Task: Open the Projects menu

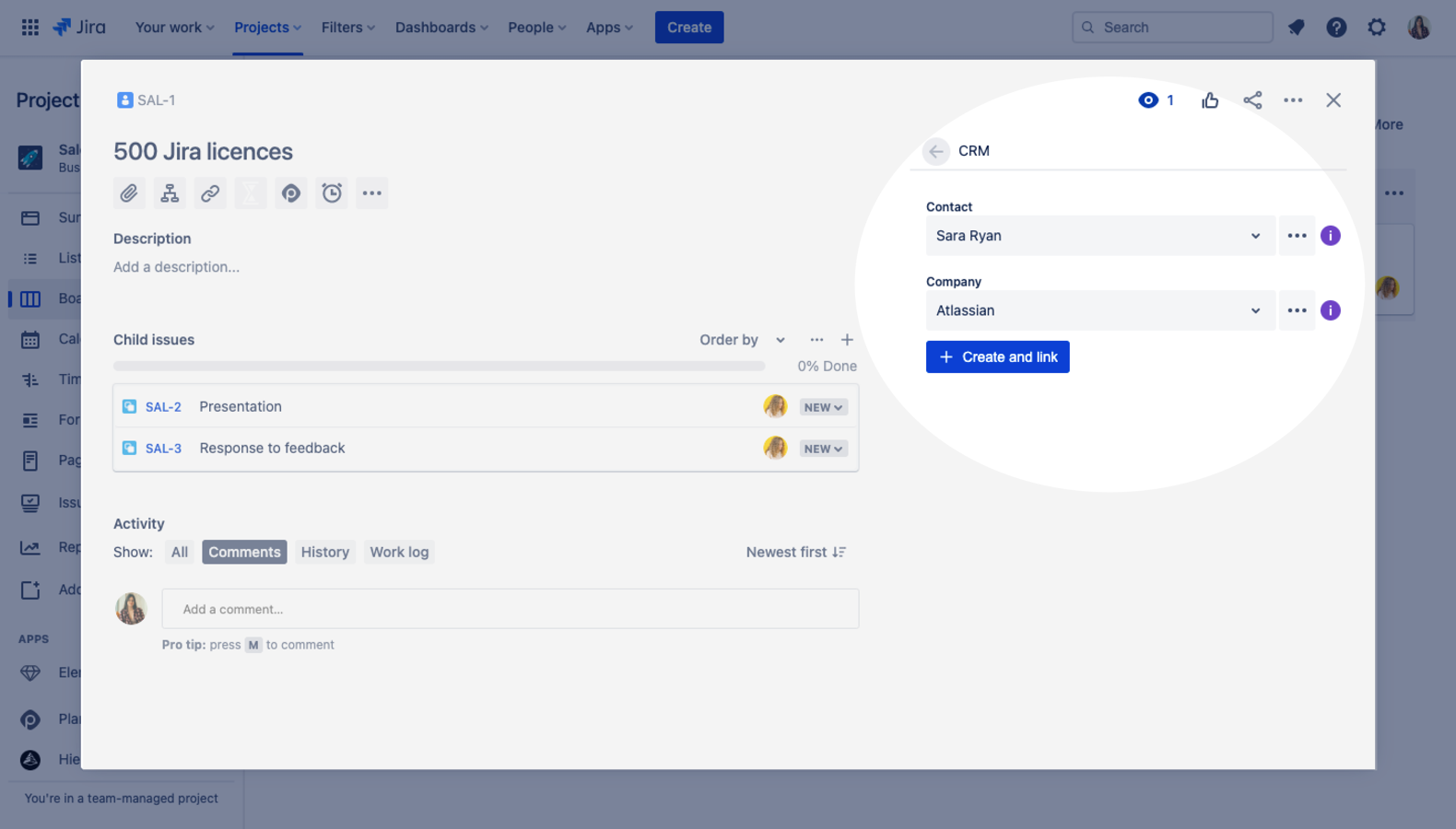Action: click(267, 28)
